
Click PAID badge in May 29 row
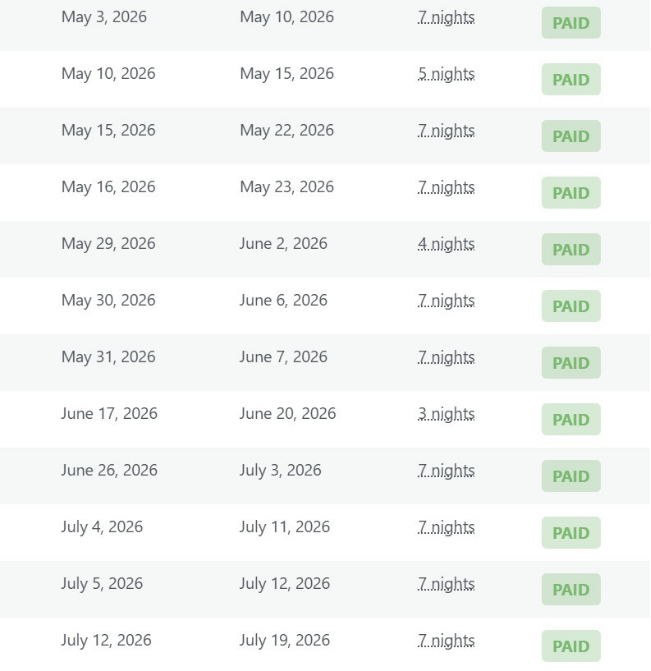pos(571,249)
